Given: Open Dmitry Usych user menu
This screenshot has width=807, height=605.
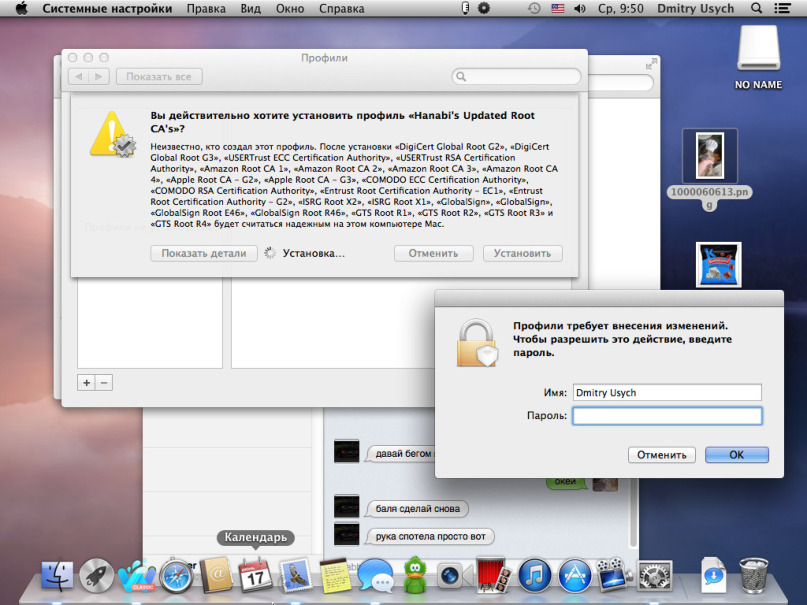Looking at the screenshot, I should pos(695,9).
